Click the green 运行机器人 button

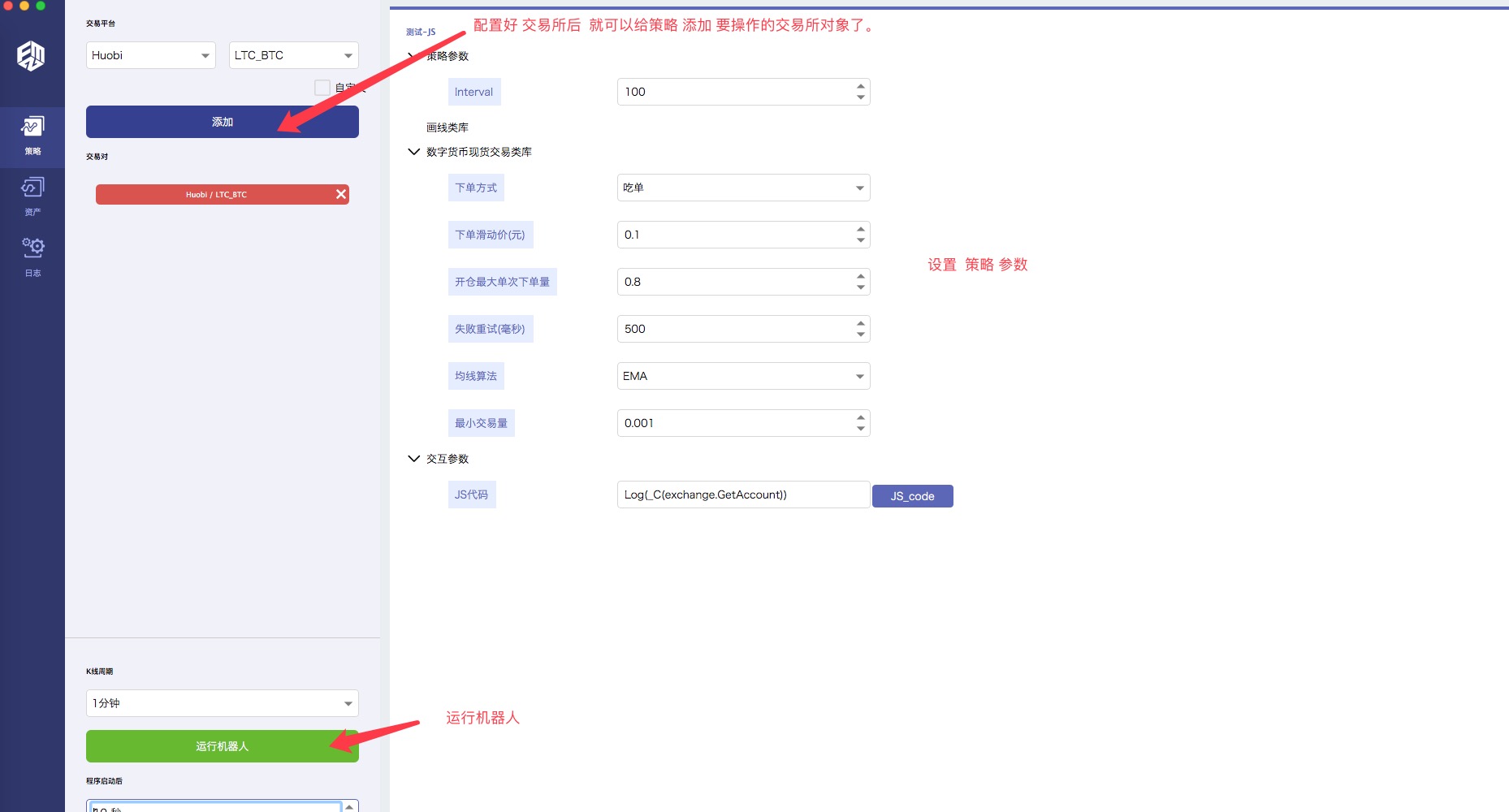coord(223,746)
